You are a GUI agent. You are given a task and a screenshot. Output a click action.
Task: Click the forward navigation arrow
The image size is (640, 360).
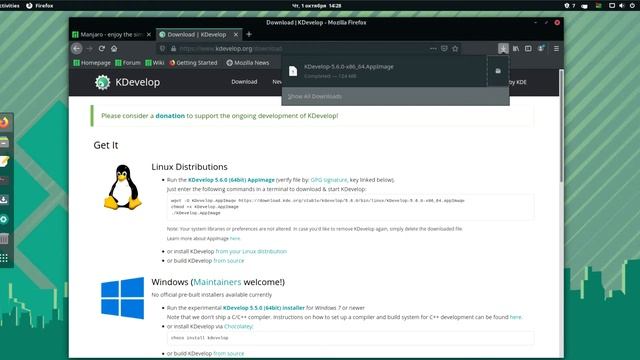(89, 49)
